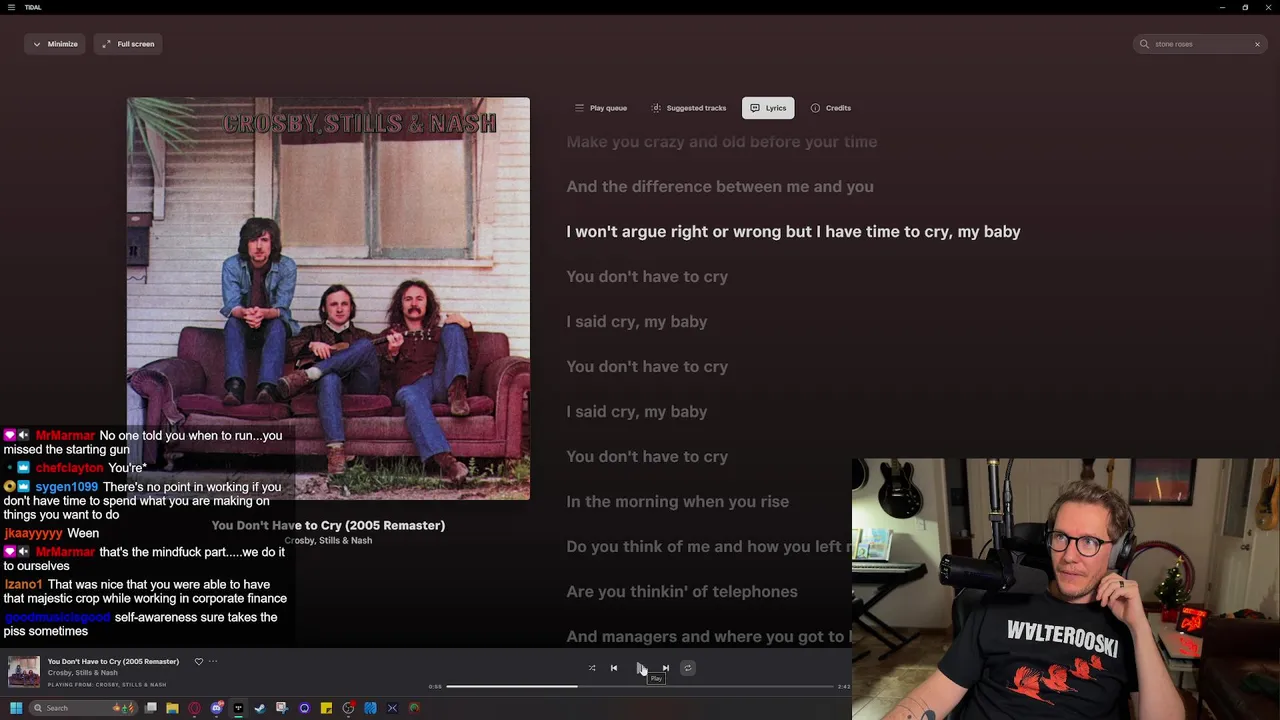The height and width of the screenshot is (720, 1280).
Task: Click song title in the bottom player bar
Action: [x=113, y=661]
